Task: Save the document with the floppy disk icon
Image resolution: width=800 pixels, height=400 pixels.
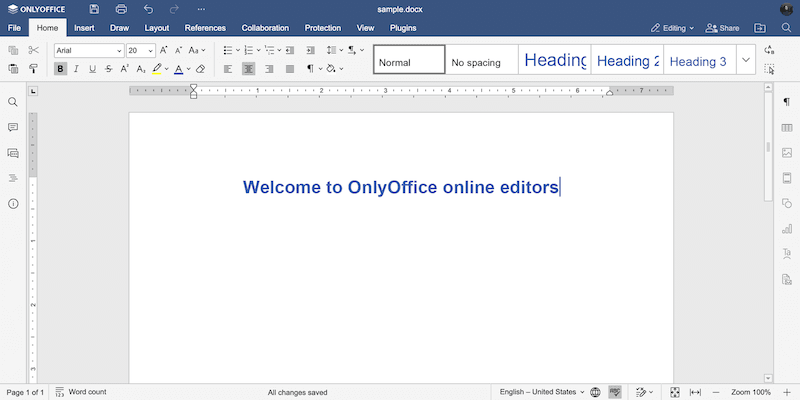Action: [94, 9]
